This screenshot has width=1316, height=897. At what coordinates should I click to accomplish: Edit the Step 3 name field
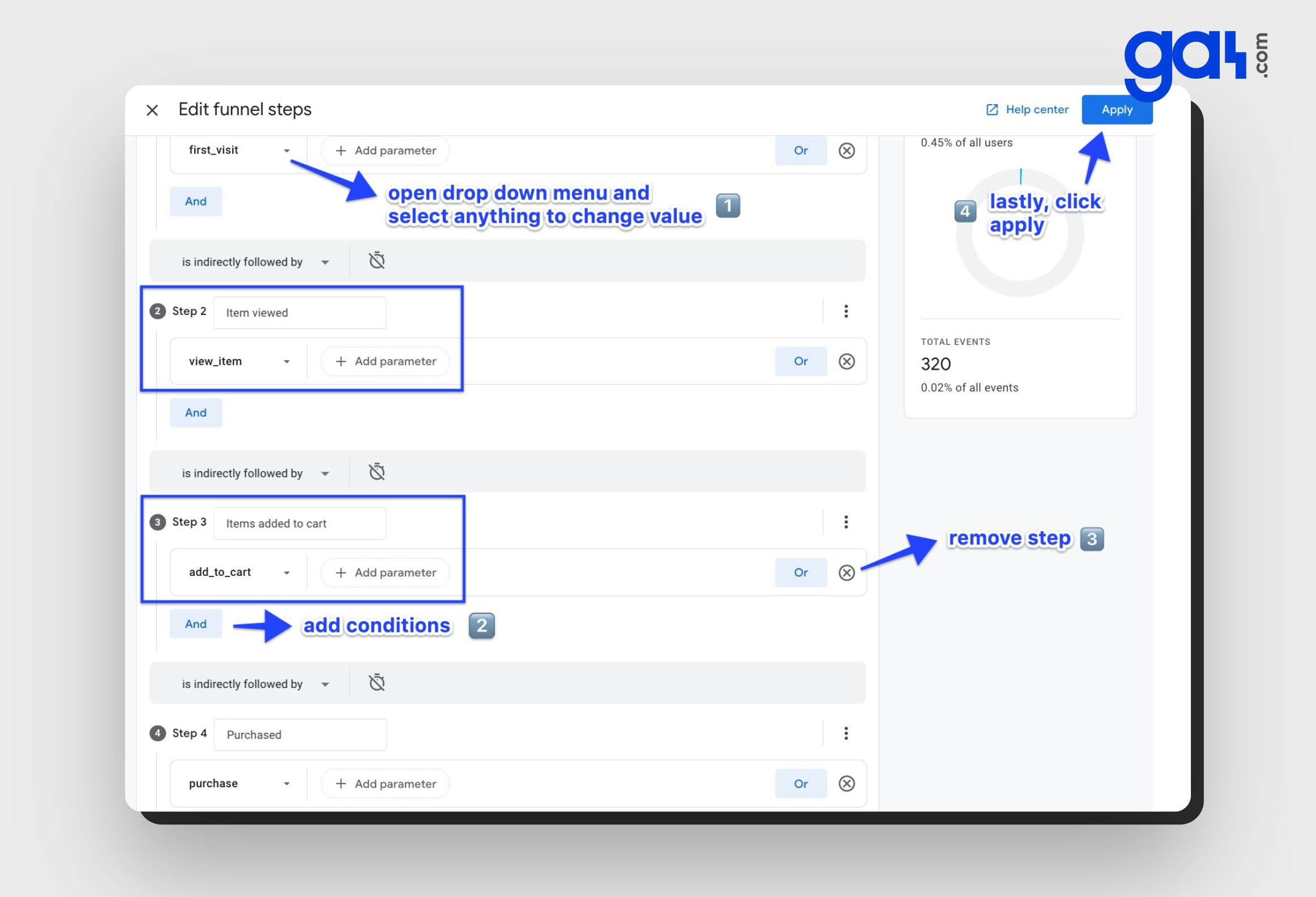tap(300, 523)
